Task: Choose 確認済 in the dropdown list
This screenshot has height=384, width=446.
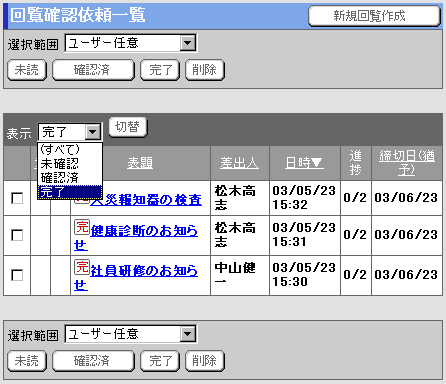Action: coord(70,178)
